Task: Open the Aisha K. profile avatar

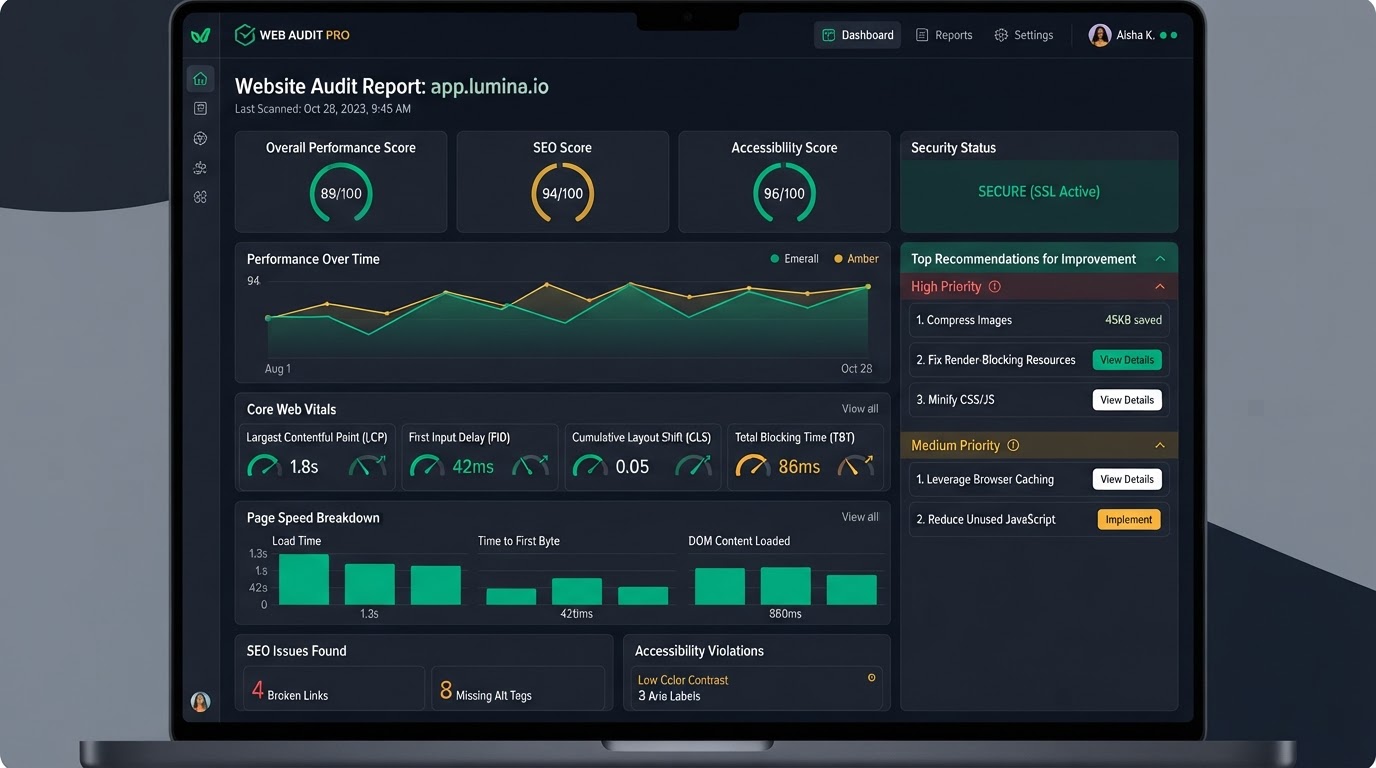Action: tap(1100, 35)
